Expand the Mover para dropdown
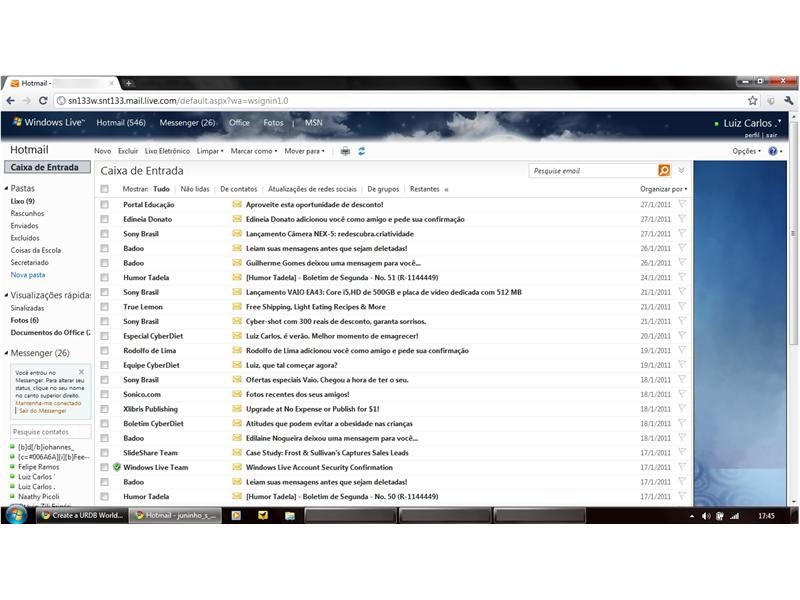The image size is (800, 600). (x=305, y=151)
